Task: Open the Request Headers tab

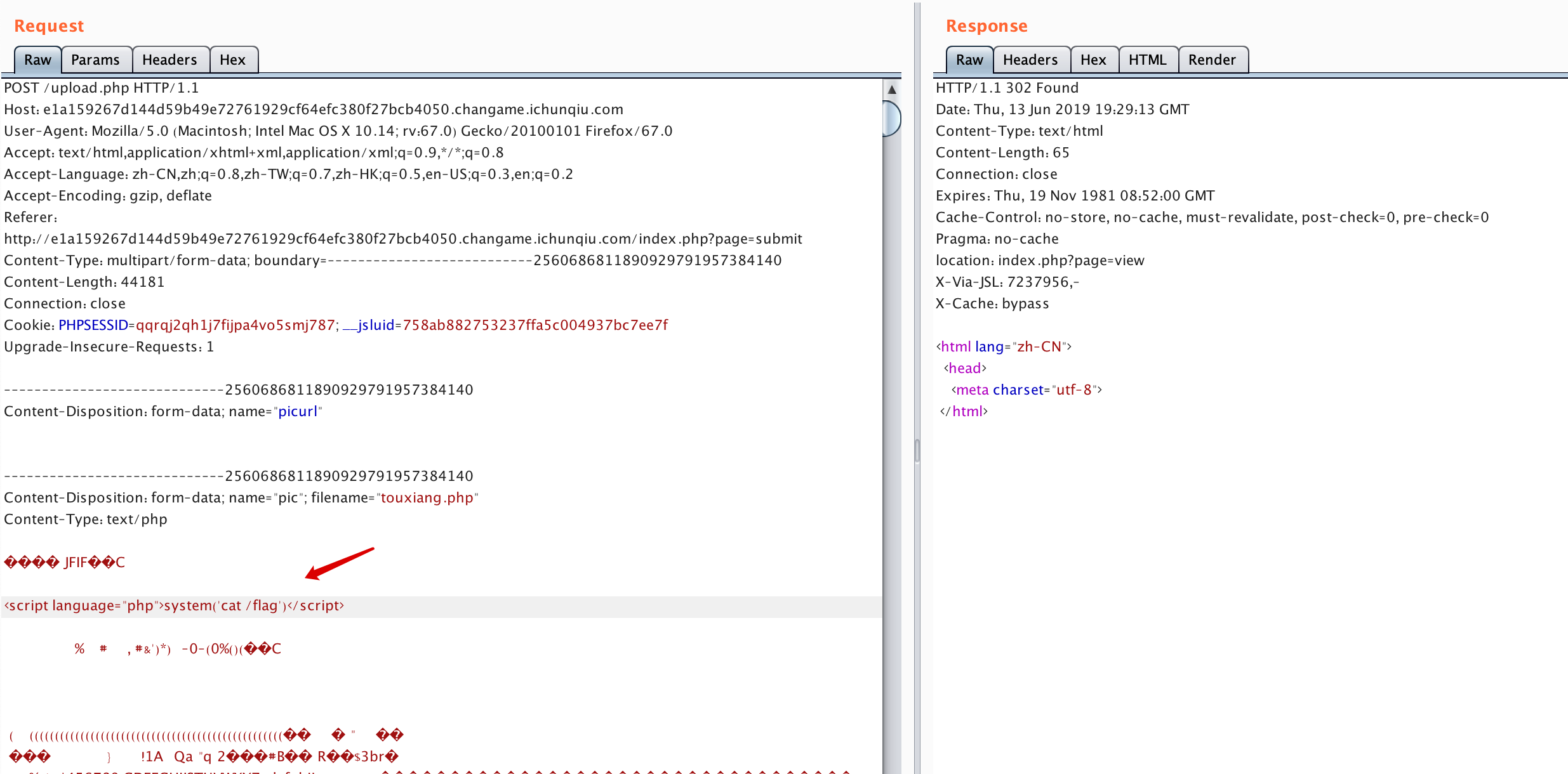Action: pyautogui.click(x=169, y=60)
